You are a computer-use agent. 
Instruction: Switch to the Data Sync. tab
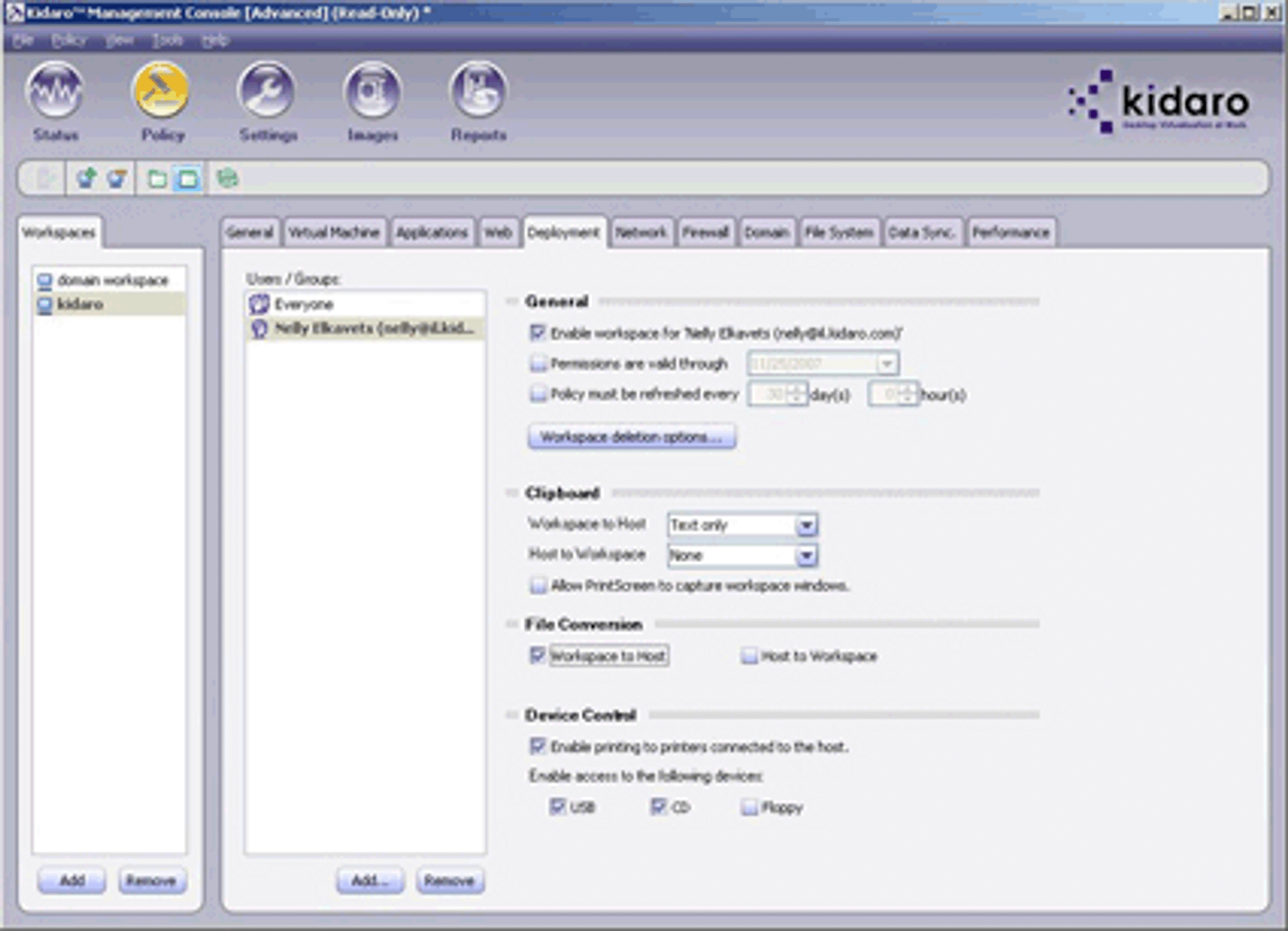click(922, 233)
